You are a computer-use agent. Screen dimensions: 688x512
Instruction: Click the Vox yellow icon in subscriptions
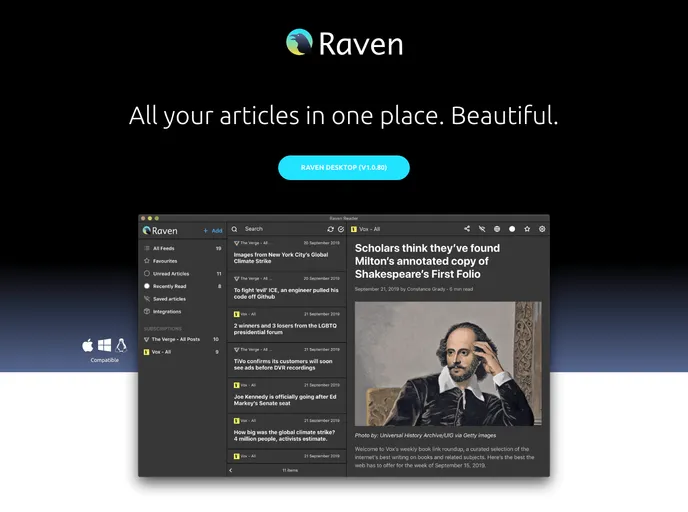coord(147,352)
